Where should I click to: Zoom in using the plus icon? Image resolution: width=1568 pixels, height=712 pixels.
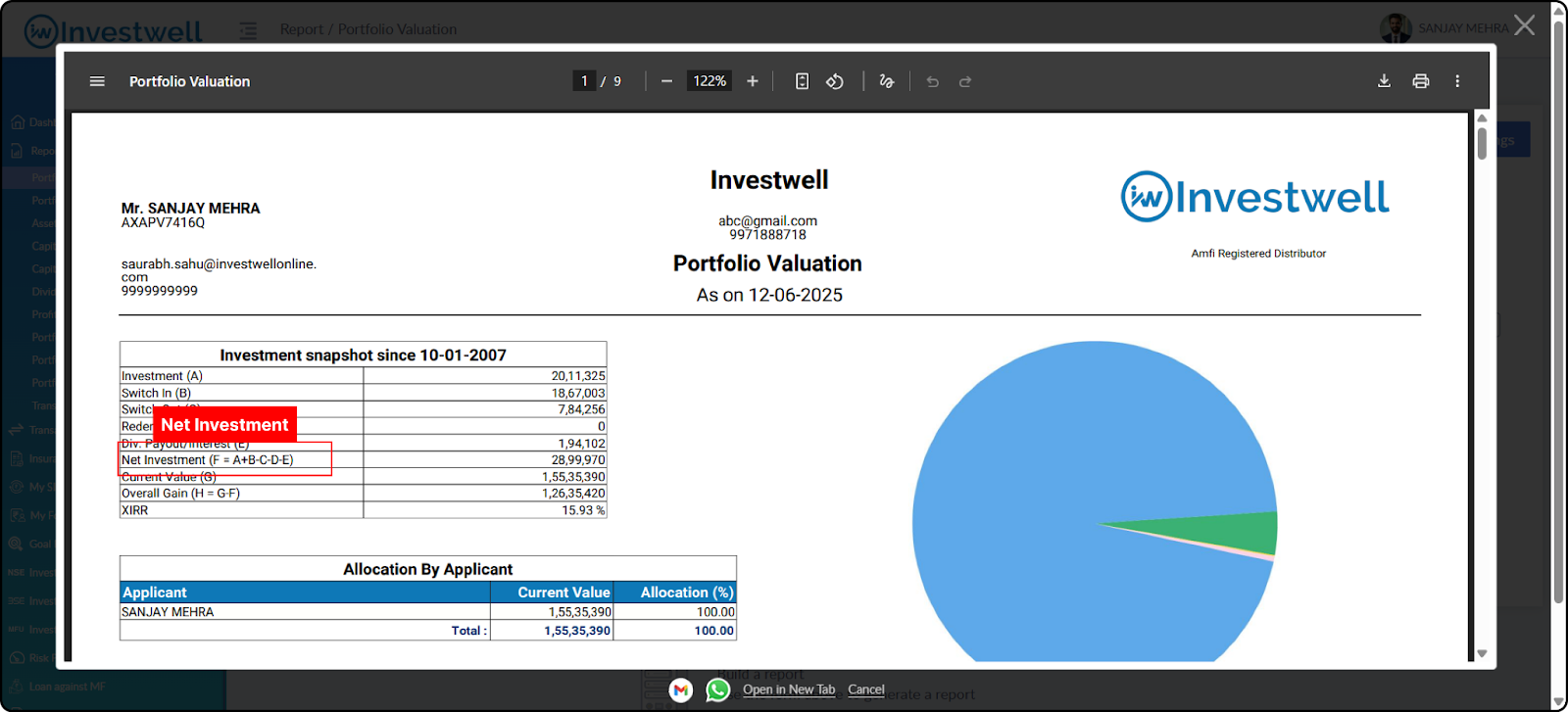coord(753,81)
